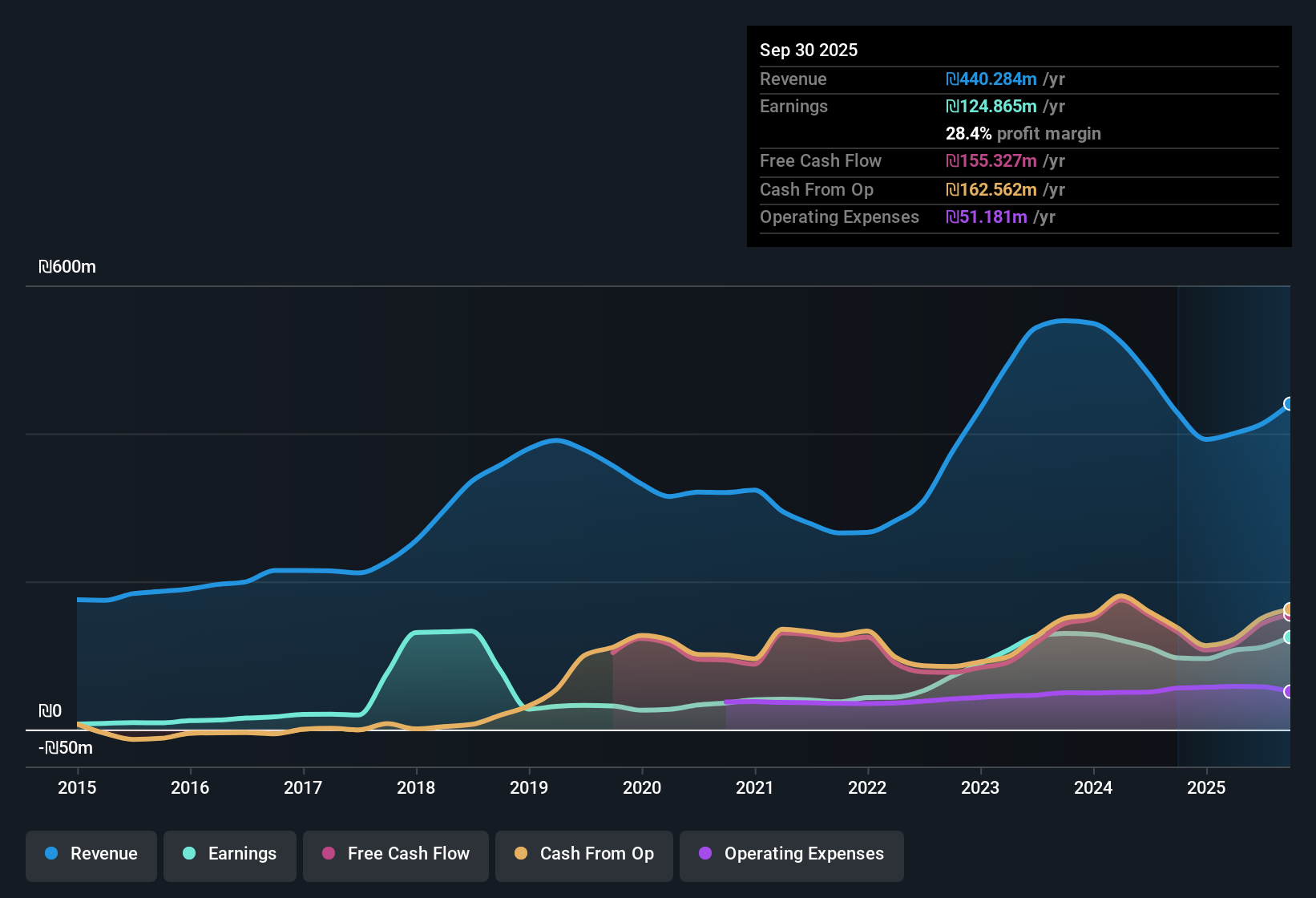1316x898 pixels.
Task: Toggle the Earnings series visibility
Action: [x=230, y=855]
